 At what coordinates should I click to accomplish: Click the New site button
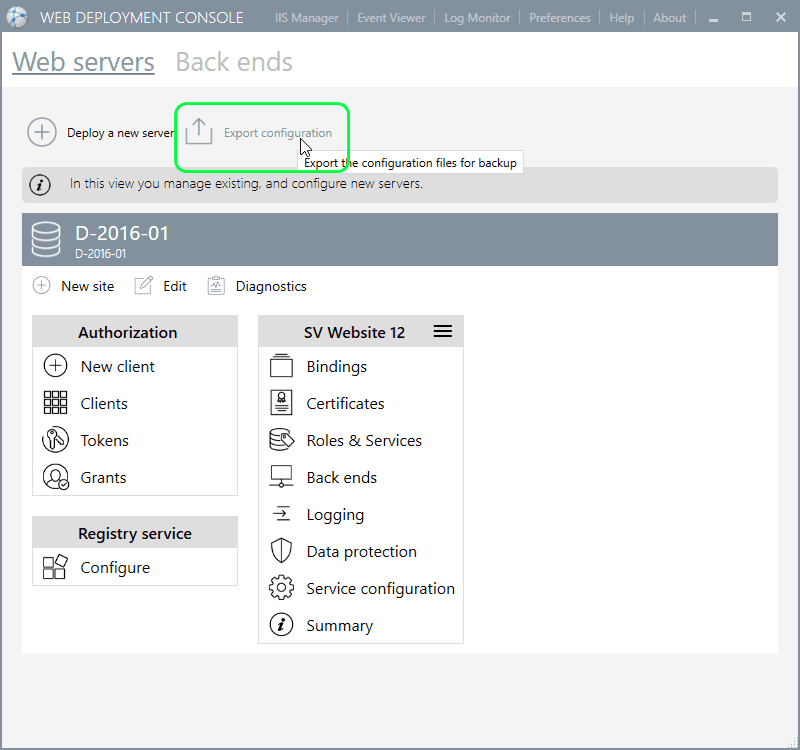tap(74, 286)
